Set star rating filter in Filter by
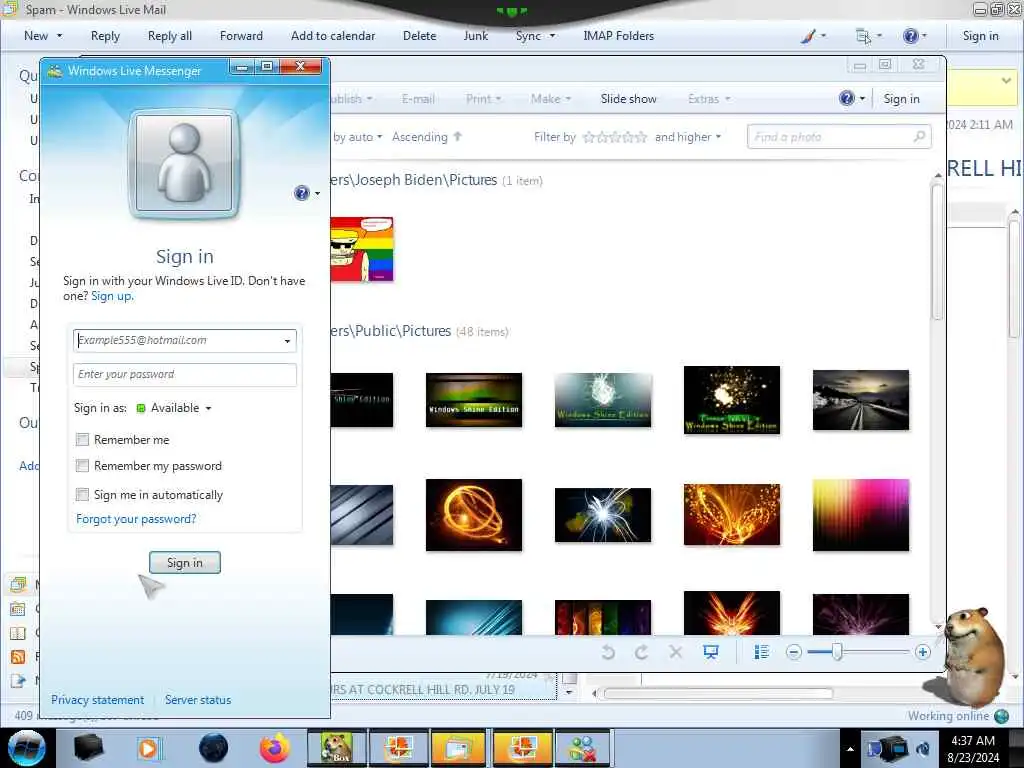The height and width of the screenshot is (768, 1024). tap(615, 136)
